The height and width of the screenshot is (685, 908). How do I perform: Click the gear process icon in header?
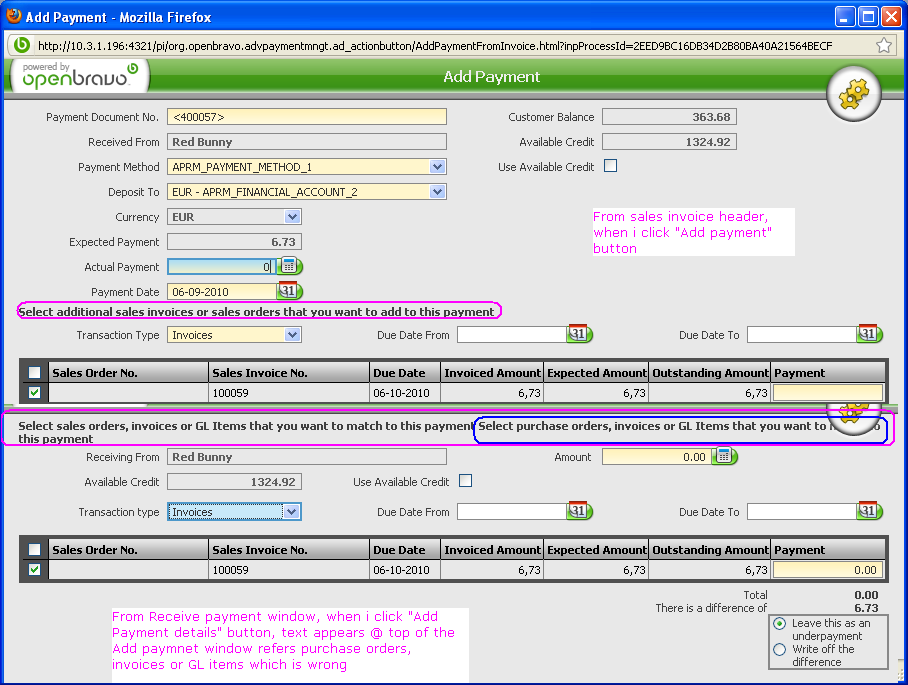853,95
